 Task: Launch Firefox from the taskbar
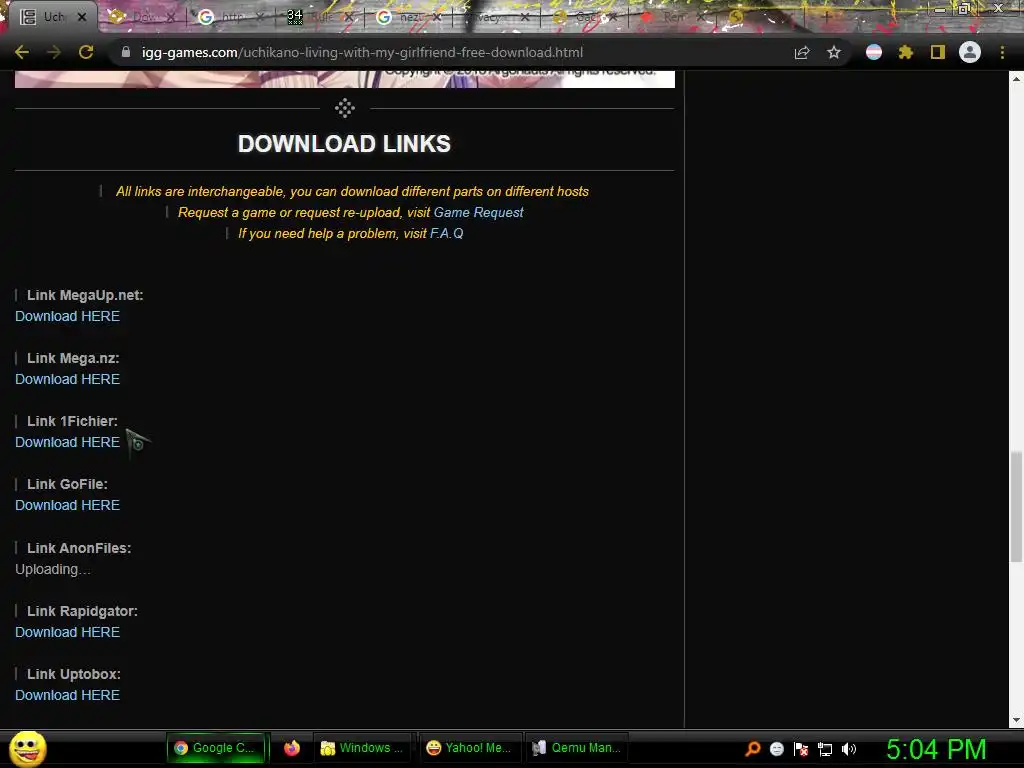point(292,748)
